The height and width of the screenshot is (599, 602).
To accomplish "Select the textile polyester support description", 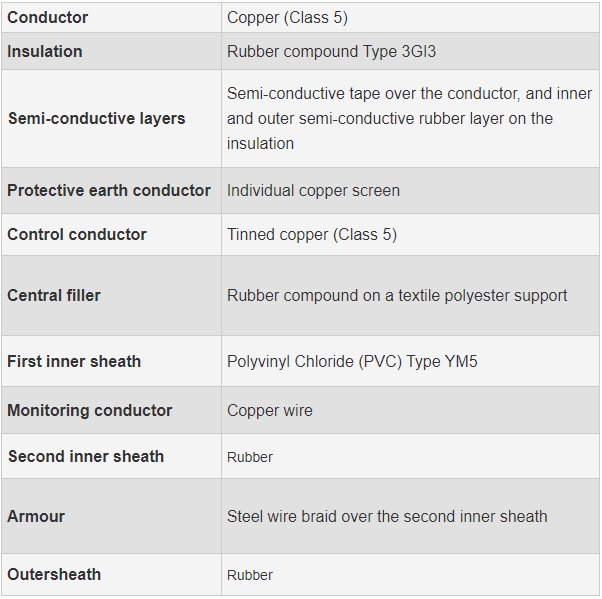I will 397,295.
